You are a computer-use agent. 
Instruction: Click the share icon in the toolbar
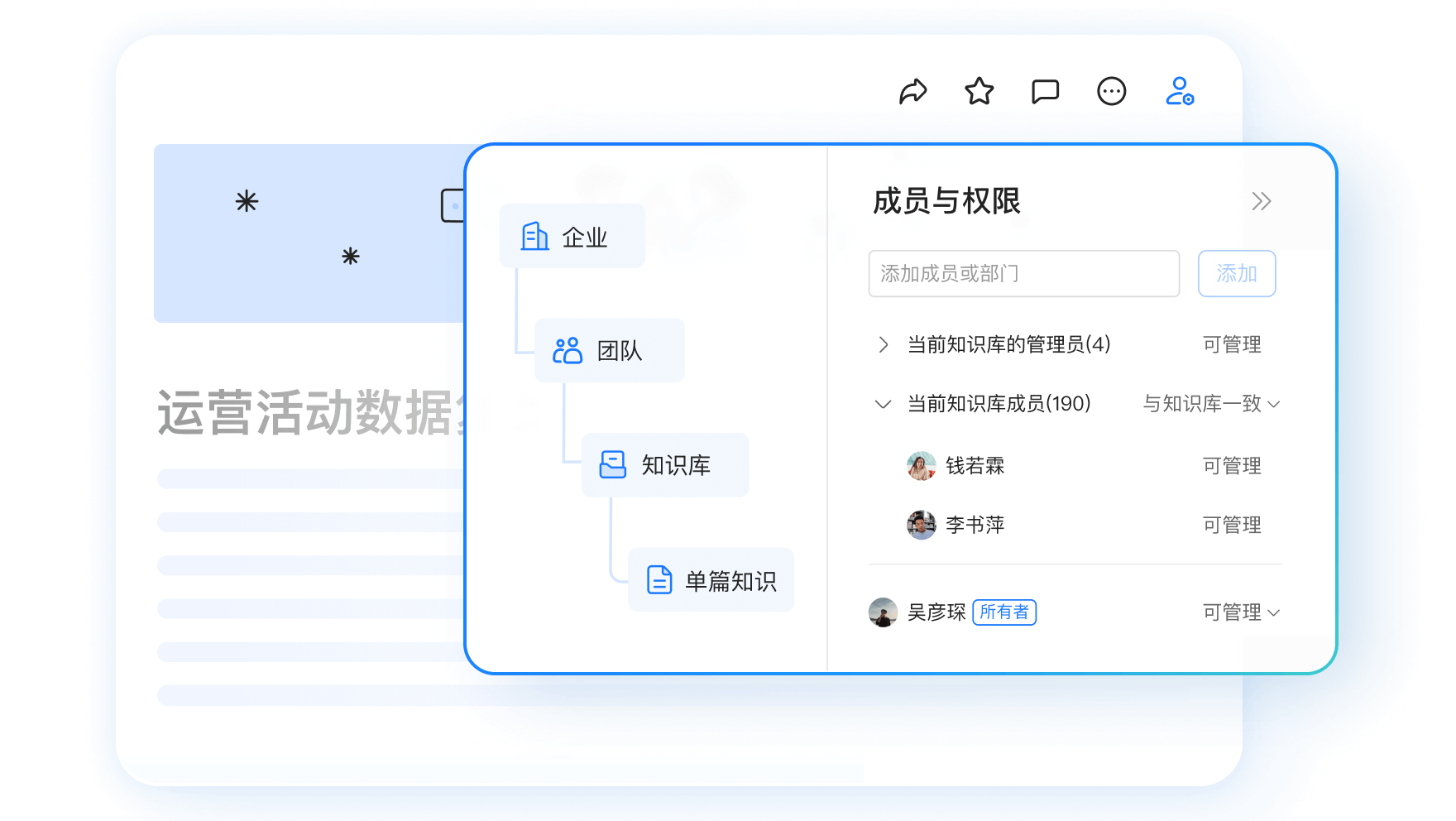pyautogui.click(x=913, y=91)
